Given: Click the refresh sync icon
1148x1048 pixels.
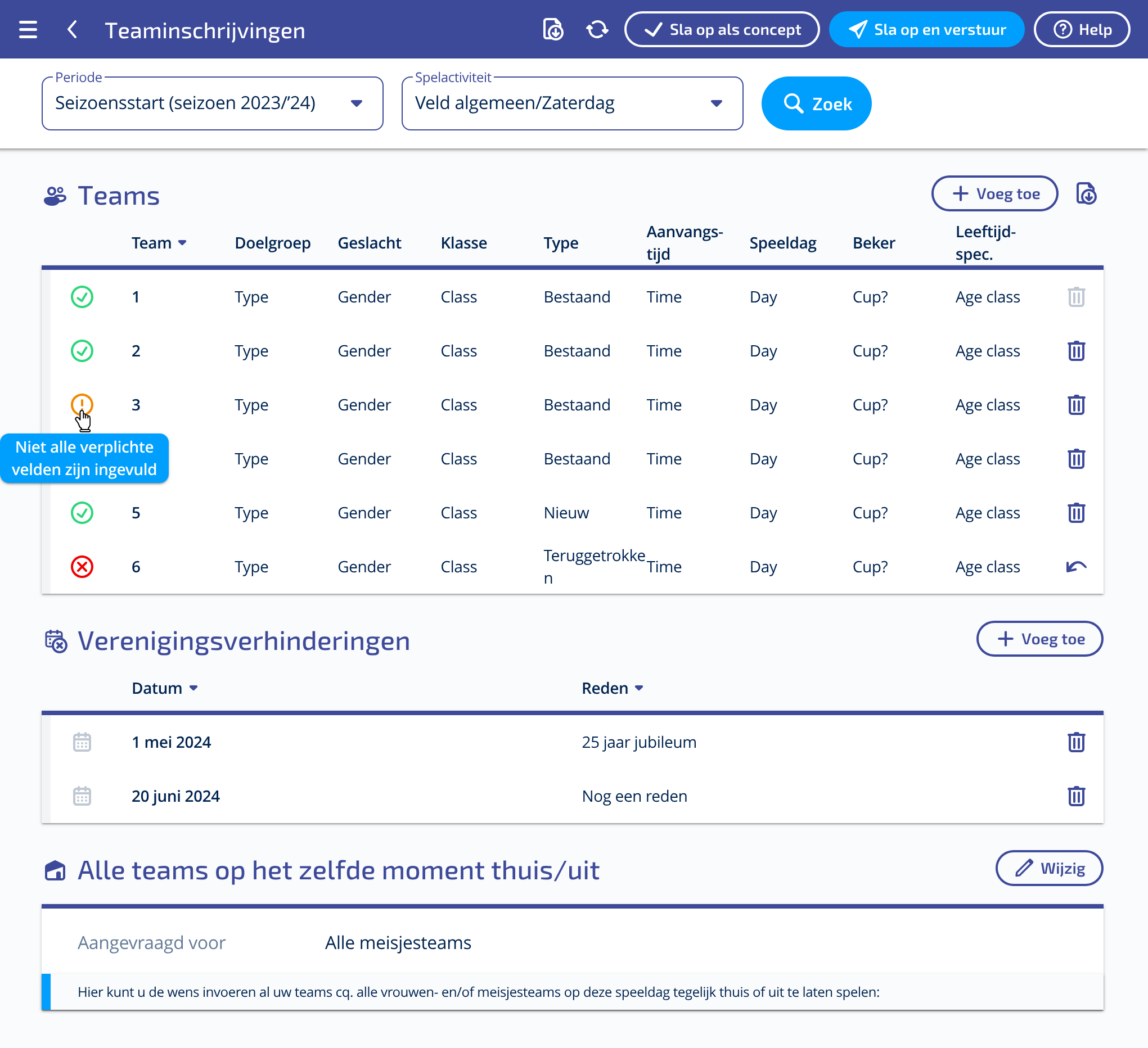Looking at the screenshot, I should [x=597, y=30].
